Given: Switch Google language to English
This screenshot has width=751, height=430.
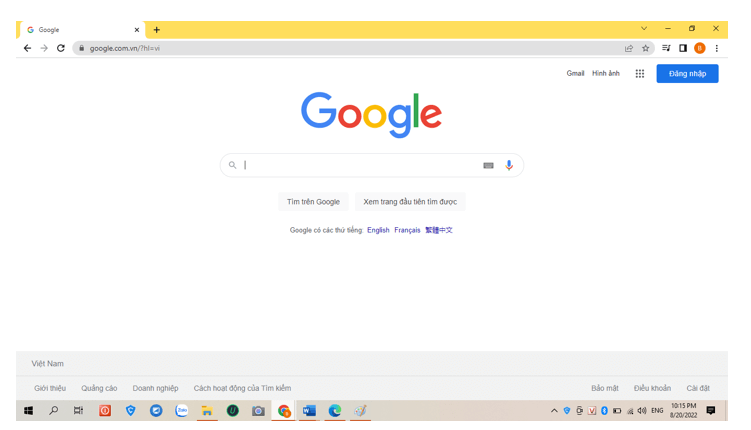Looking at the screenshot, I should (378, 230).
